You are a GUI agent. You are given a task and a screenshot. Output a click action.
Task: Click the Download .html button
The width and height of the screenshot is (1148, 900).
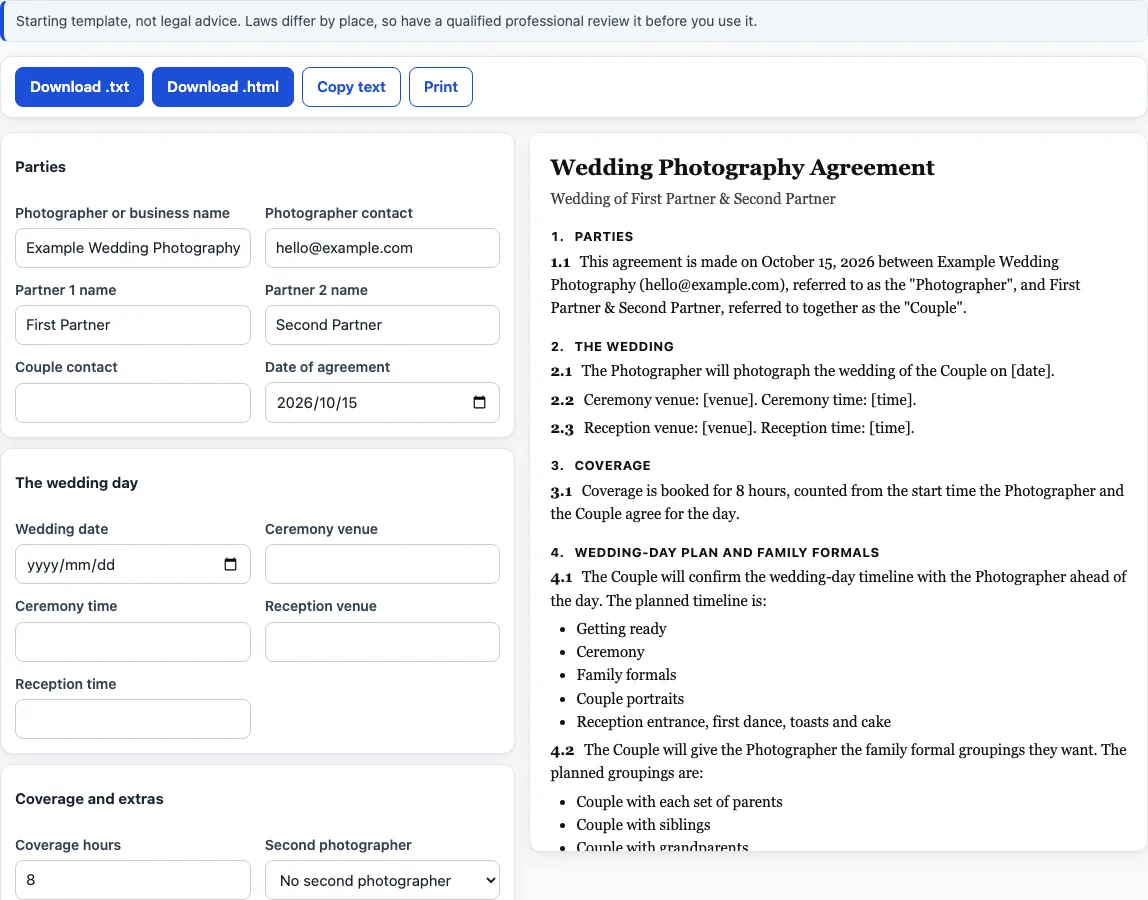(x=223, y=86)
